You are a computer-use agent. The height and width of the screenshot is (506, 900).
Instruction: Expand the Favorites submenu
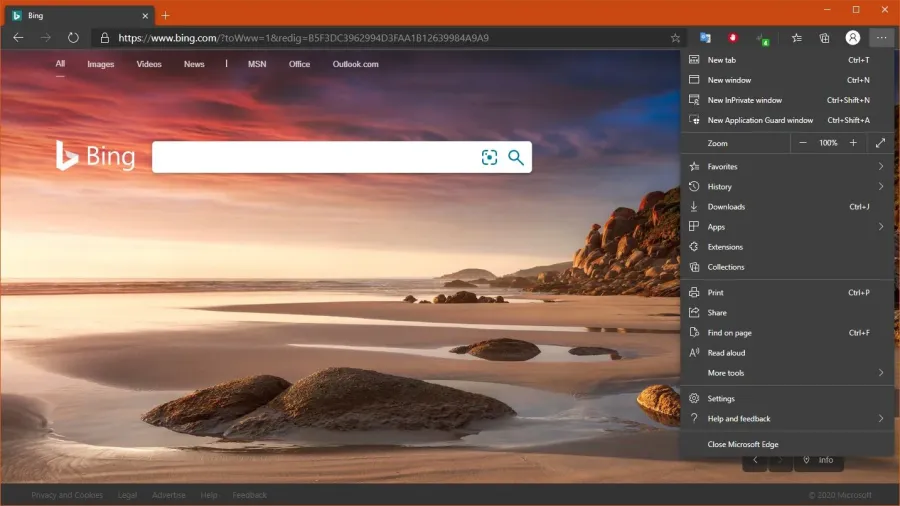click(788, 166)
